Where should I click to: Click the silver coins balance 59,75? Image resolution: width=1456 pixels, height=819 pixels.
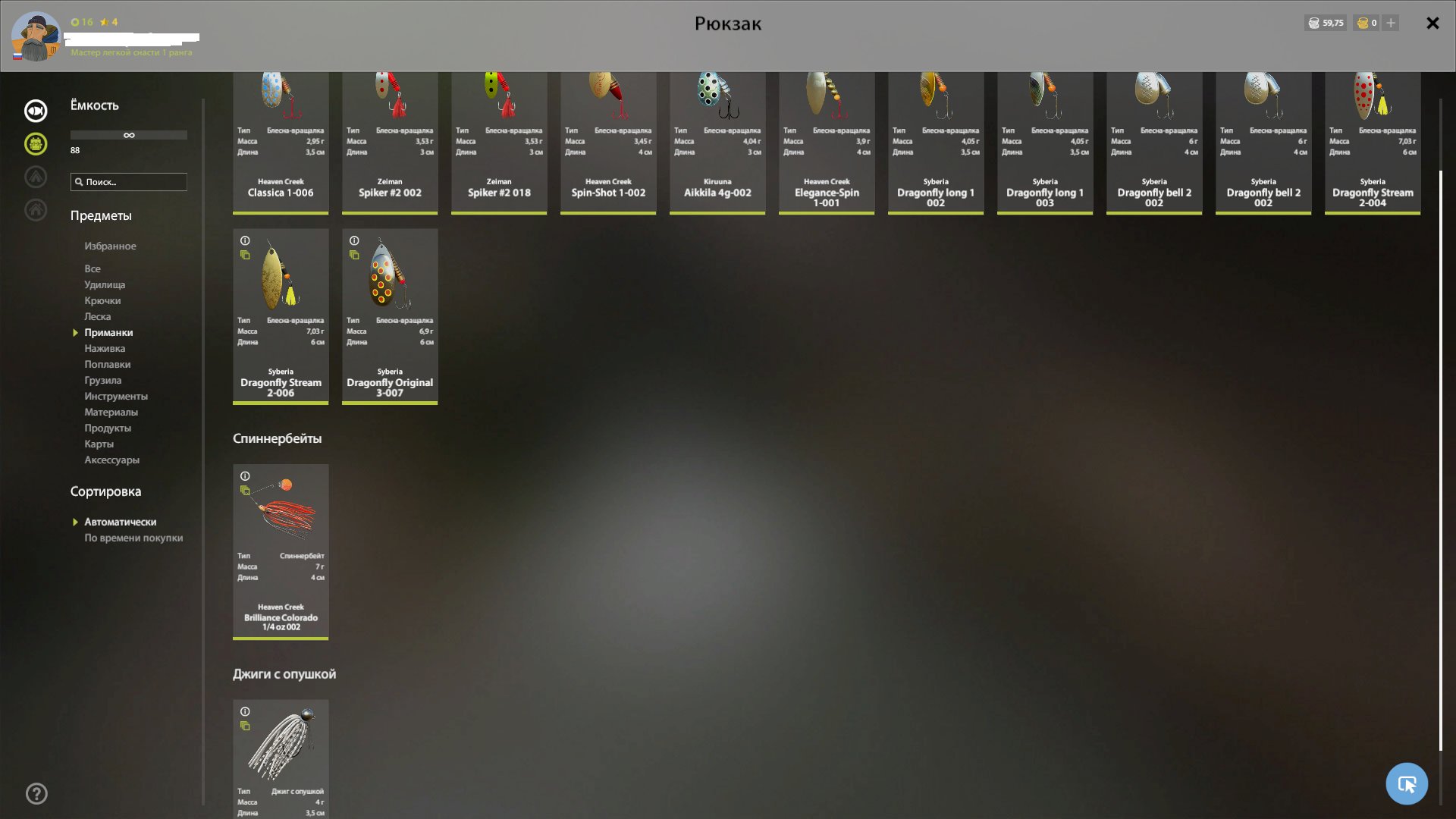[x=1326, y=23]
